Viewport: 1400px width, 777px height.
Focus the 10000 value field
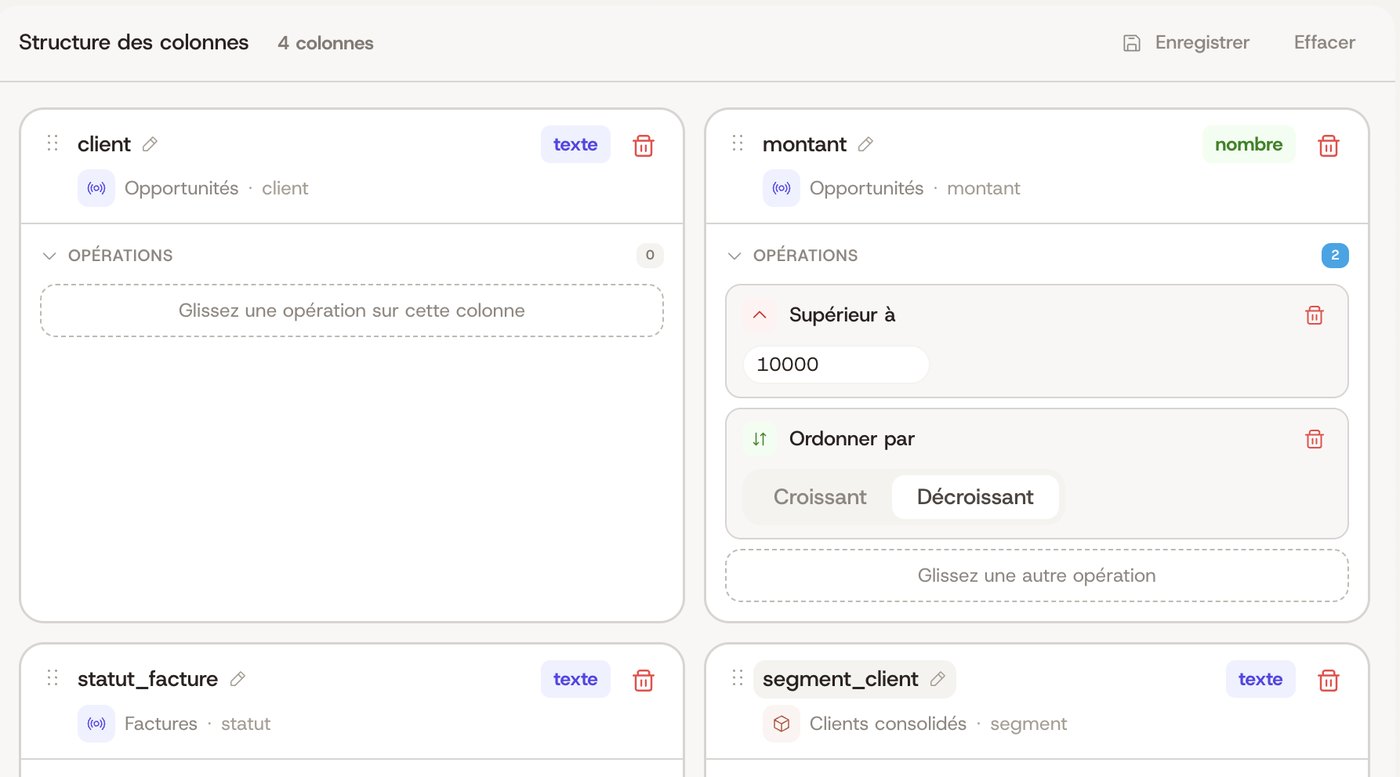pos(836,365)
